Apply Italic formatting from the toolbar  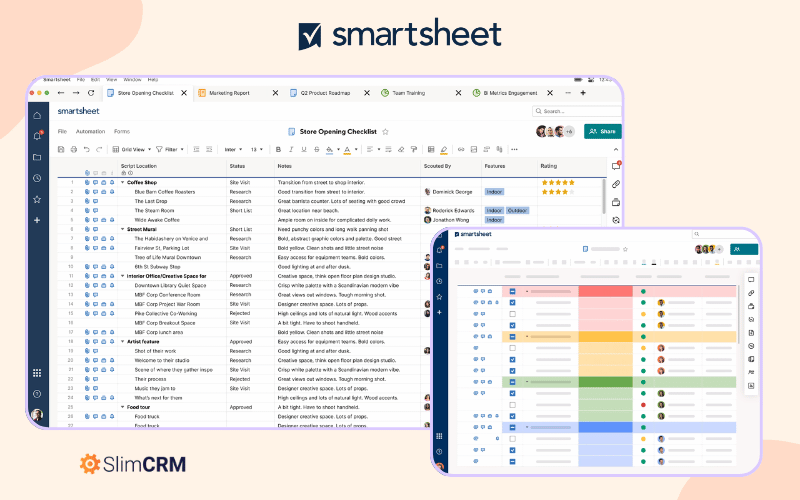pyautogui.click(x=291, y=149)
